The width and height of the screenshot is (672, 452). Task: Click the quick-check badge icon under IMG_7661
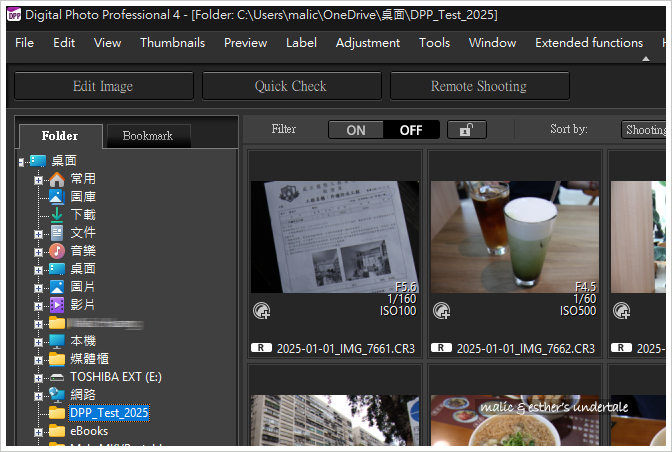[x=261, y=311]
